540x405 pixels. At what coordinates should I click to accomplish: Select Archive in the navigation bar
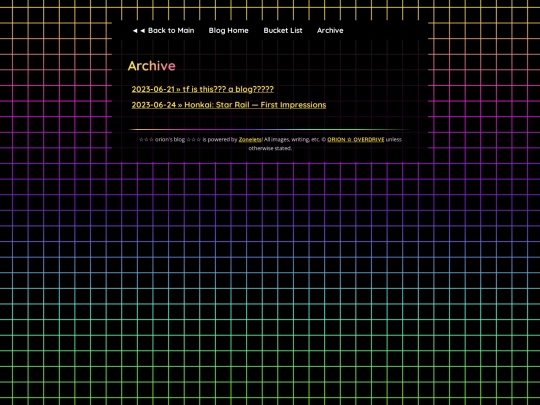[x=330, y=30]
